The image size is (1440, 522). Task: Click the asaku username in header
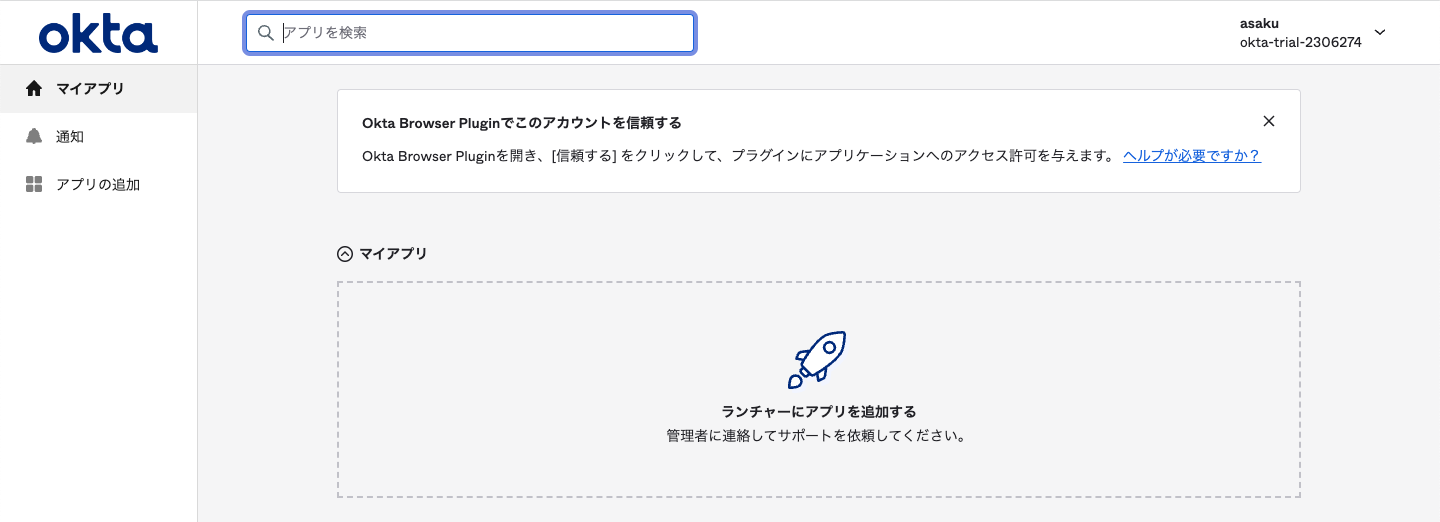pos(1259,24)
